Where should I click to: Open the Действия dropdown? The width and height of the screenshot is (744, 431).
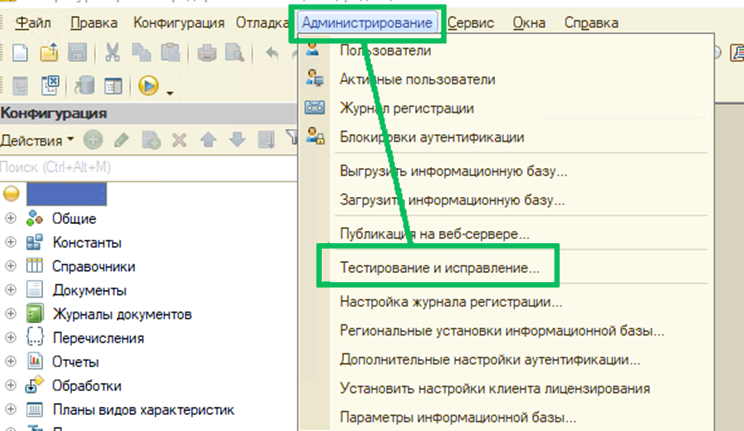[37, 141]
